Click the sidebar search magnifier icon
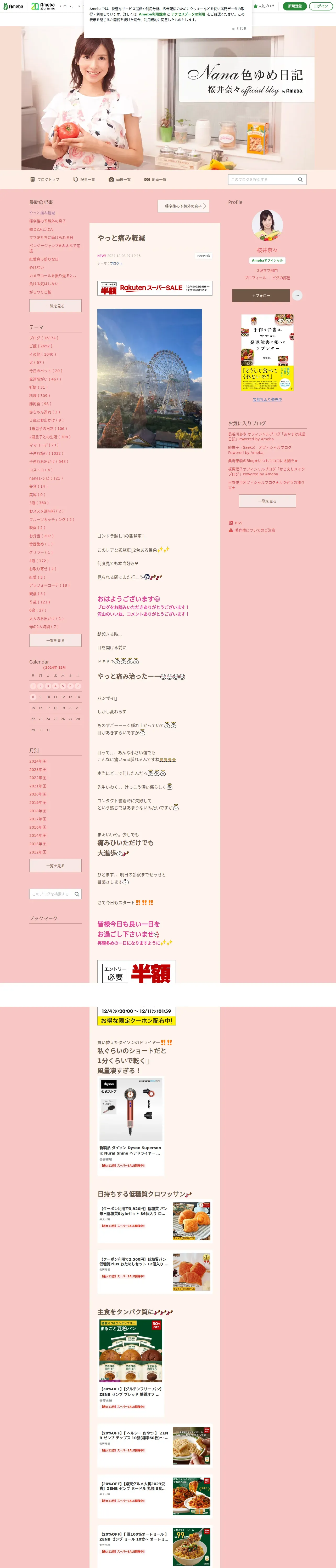Image resolution: width=336 pixels, height=1568 pixels. (77, 894)
